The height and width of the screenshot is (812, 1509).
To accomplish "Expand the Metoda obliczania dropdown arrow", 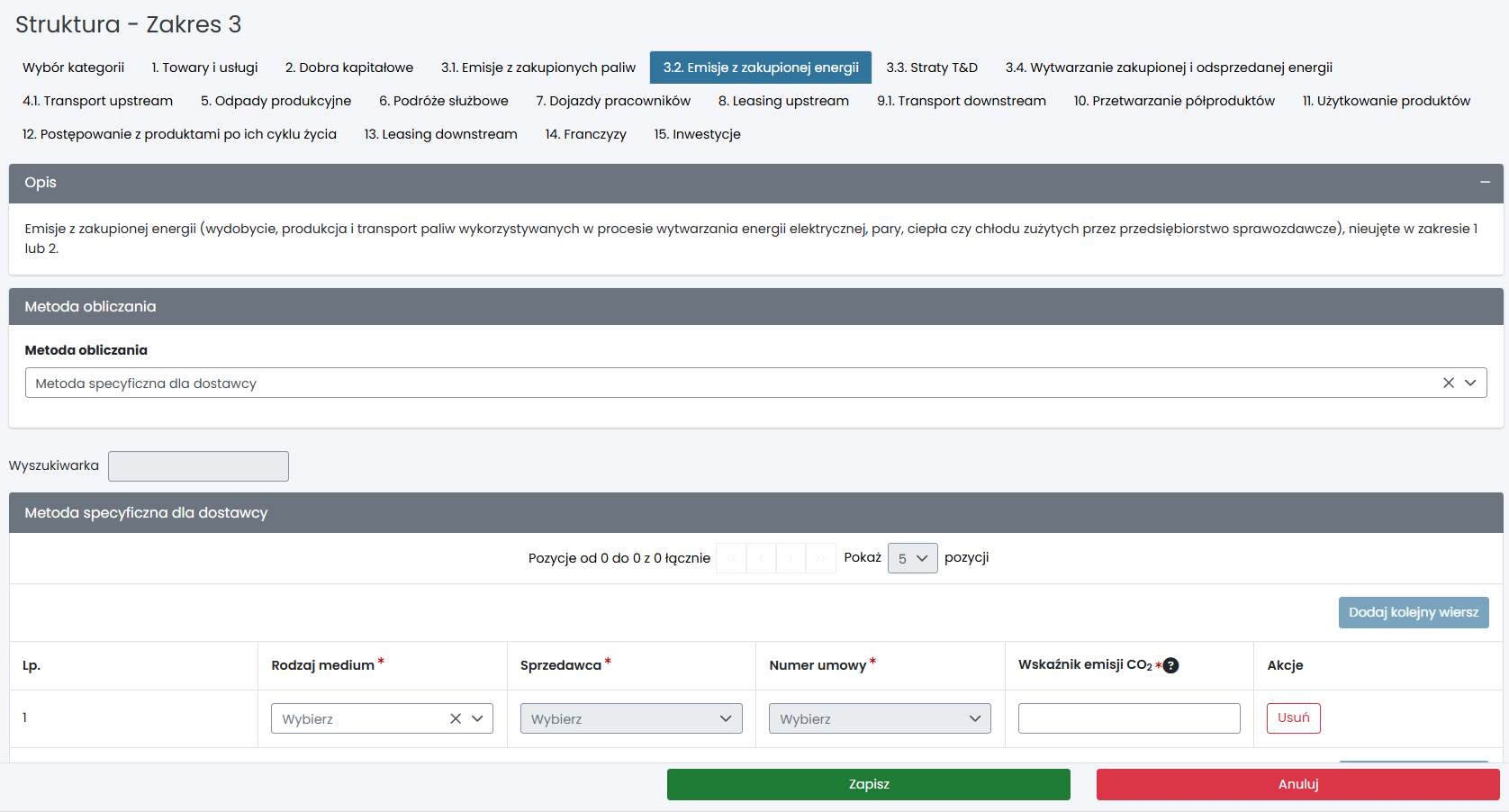I will click(x=1470, y=383).
